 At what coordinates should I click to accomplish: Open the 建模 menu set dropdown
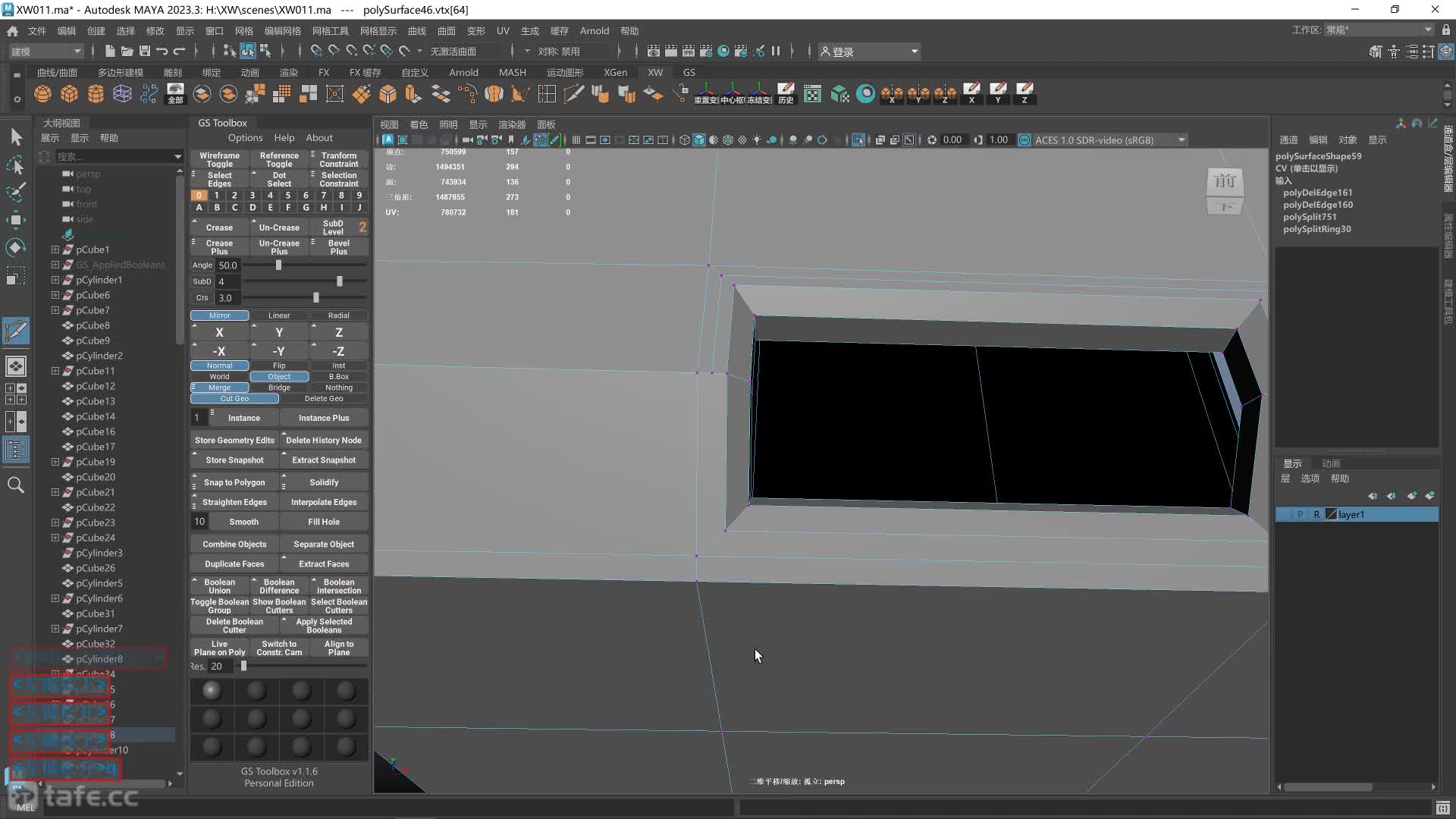[46, 51]
